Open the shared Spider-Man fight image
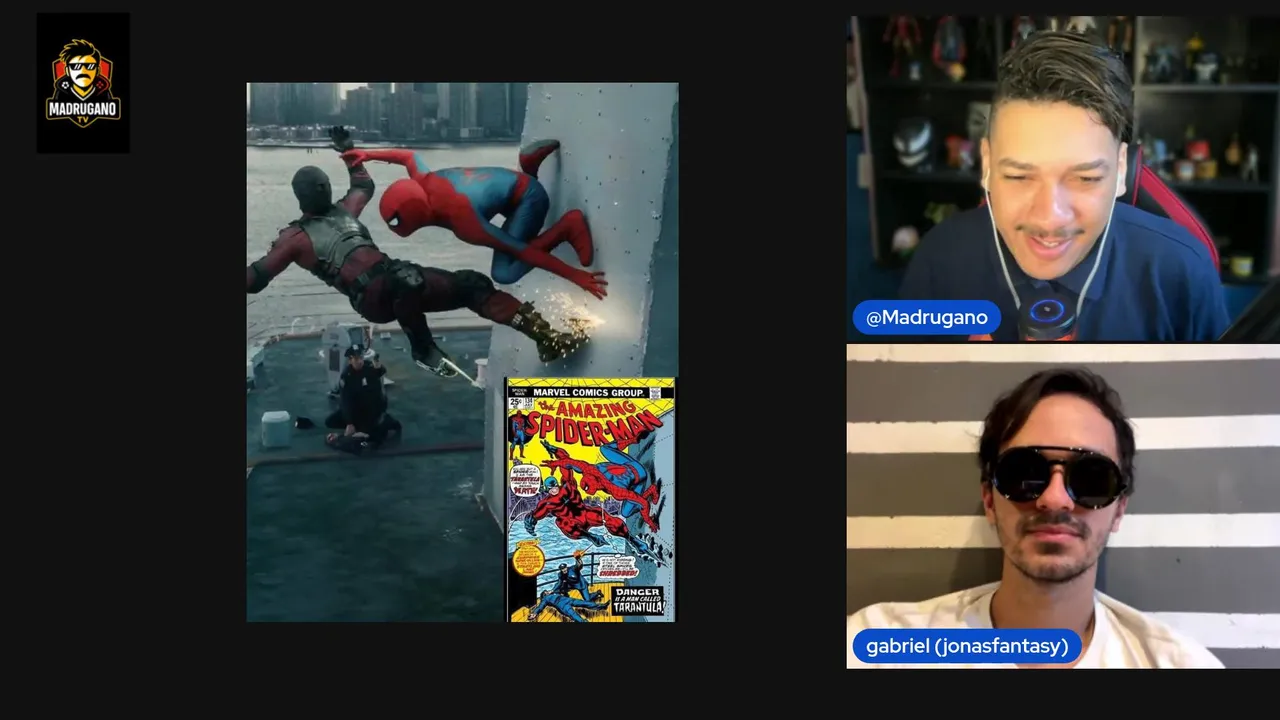This screenshot has width=1280, height=720. pos(462,352)
